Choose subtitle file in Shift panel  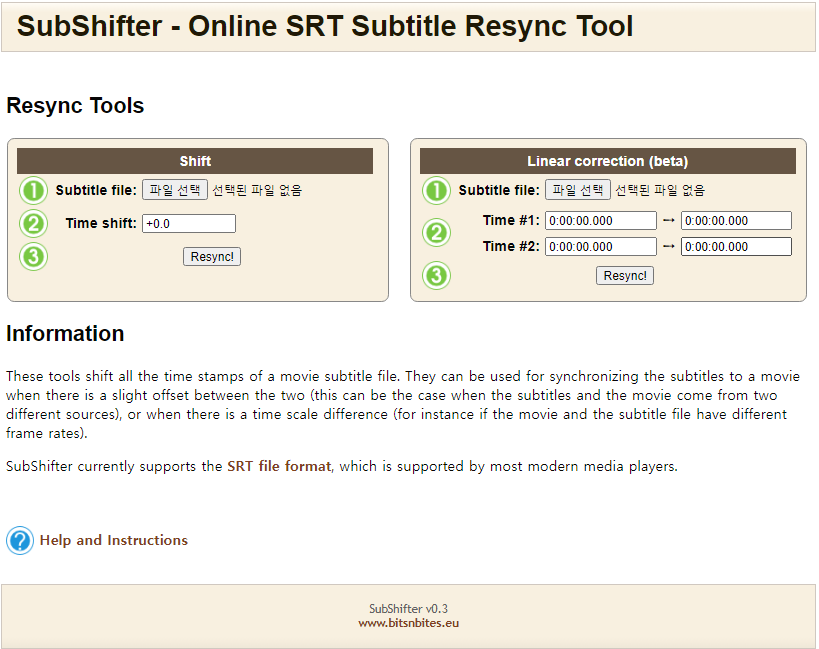175,190
